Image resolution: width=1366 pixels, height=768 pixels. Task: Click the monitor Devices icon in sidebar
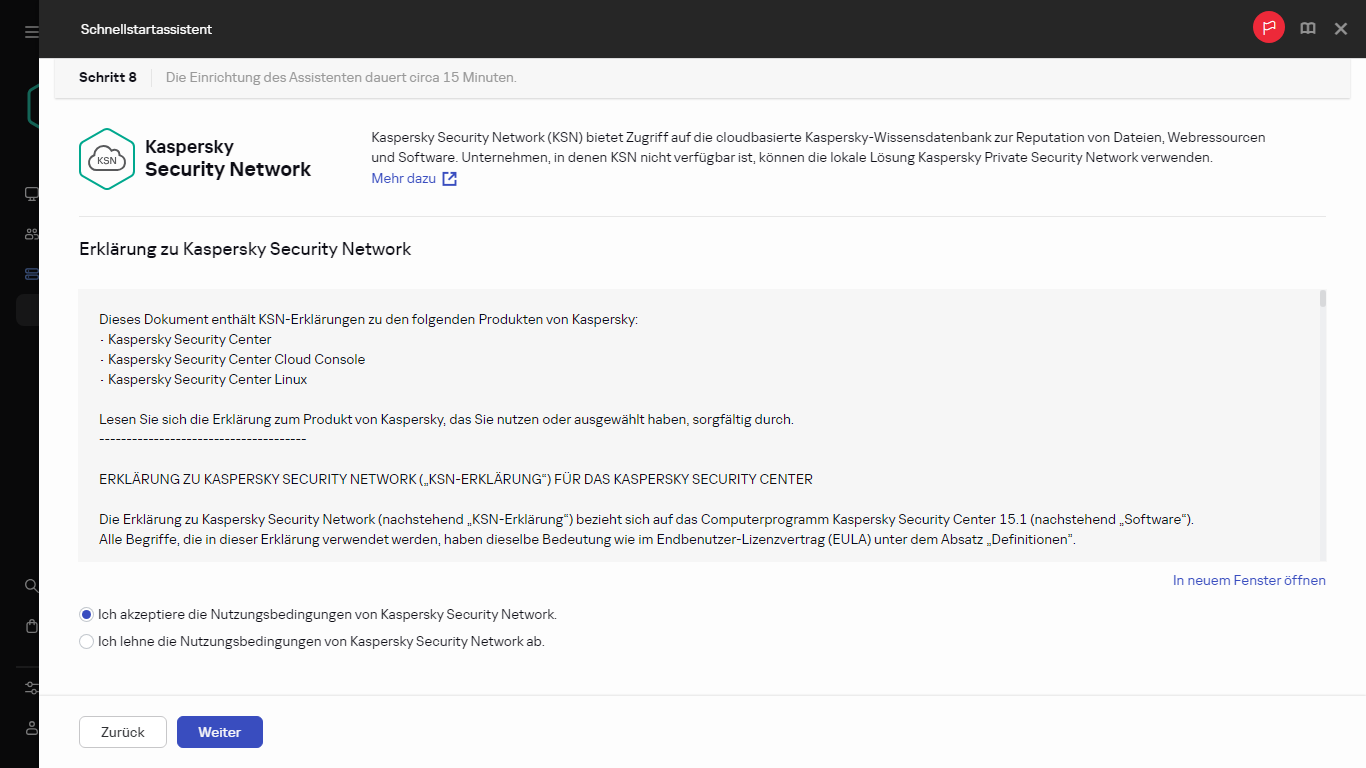point(30,193)
